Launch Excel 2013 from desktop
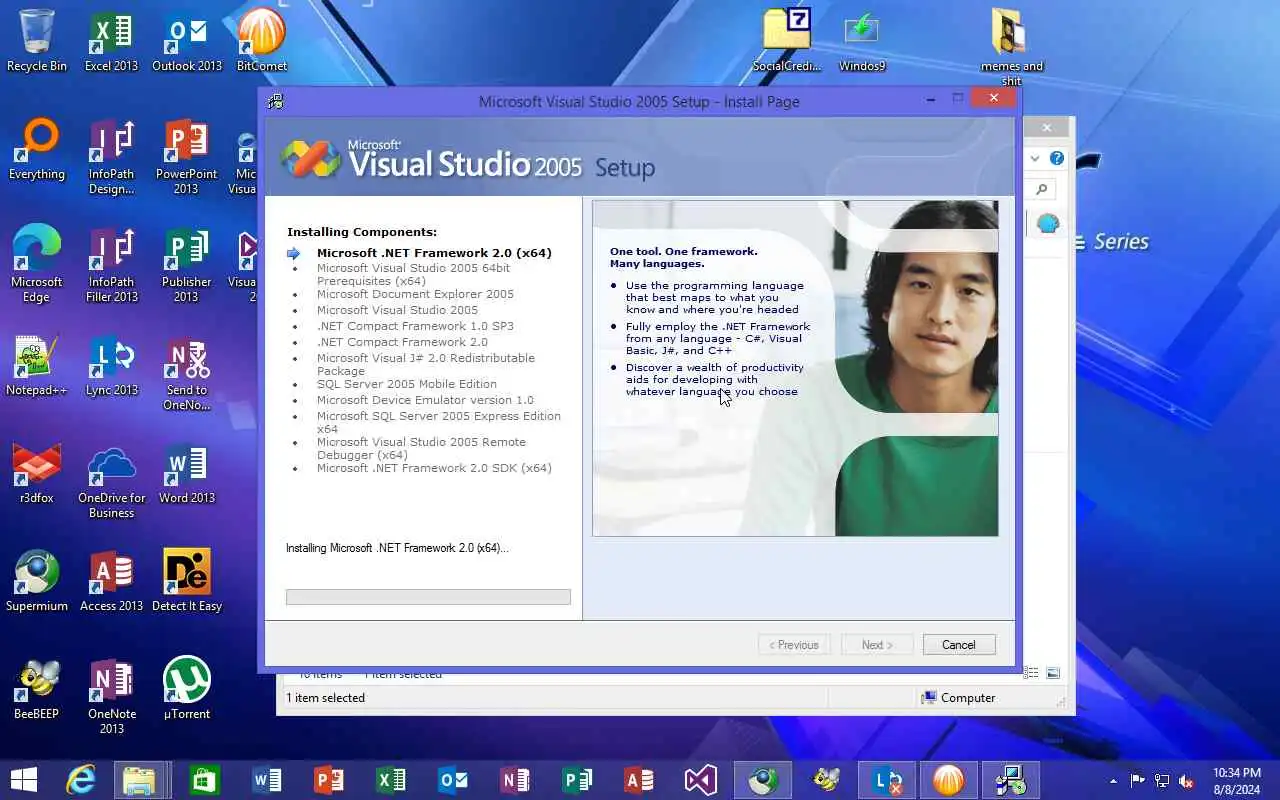Viewport: 1280px width, 800px height. coord(111,40)
